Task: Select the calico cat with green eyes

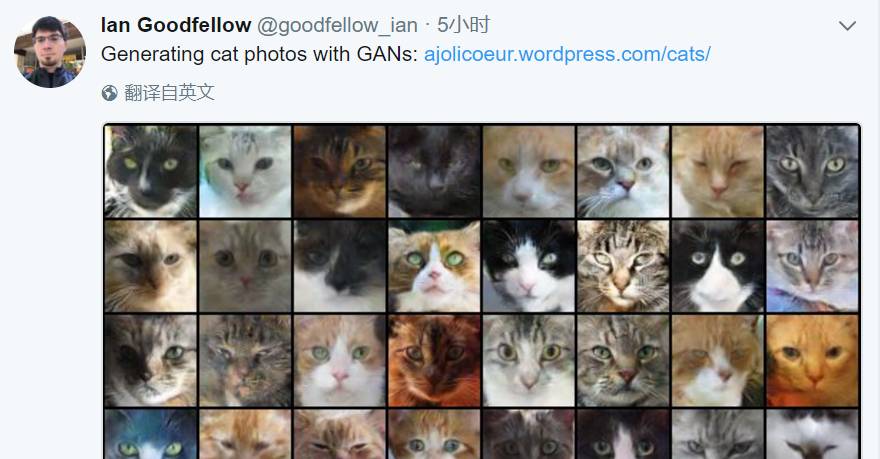Action: pyautogui.click(x=434, y=266)
